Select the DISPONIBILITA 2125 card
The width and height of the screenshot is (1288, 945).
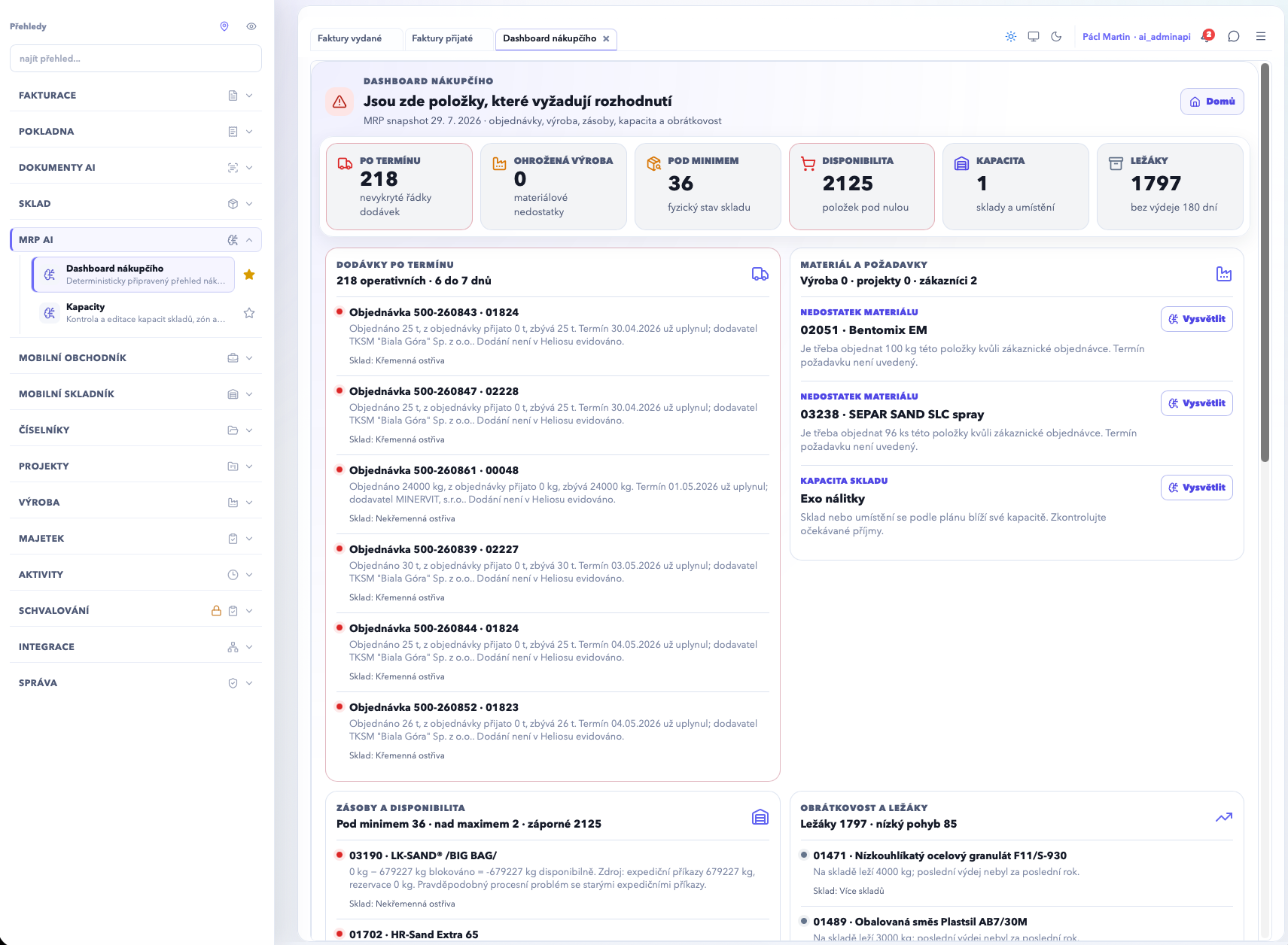coord(862,187)
